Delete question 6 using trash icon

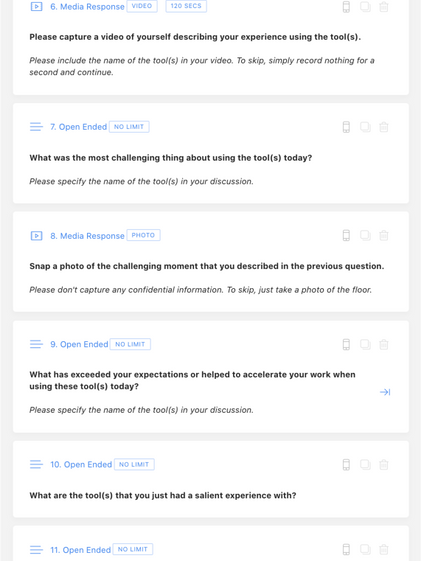click(383, 7)
